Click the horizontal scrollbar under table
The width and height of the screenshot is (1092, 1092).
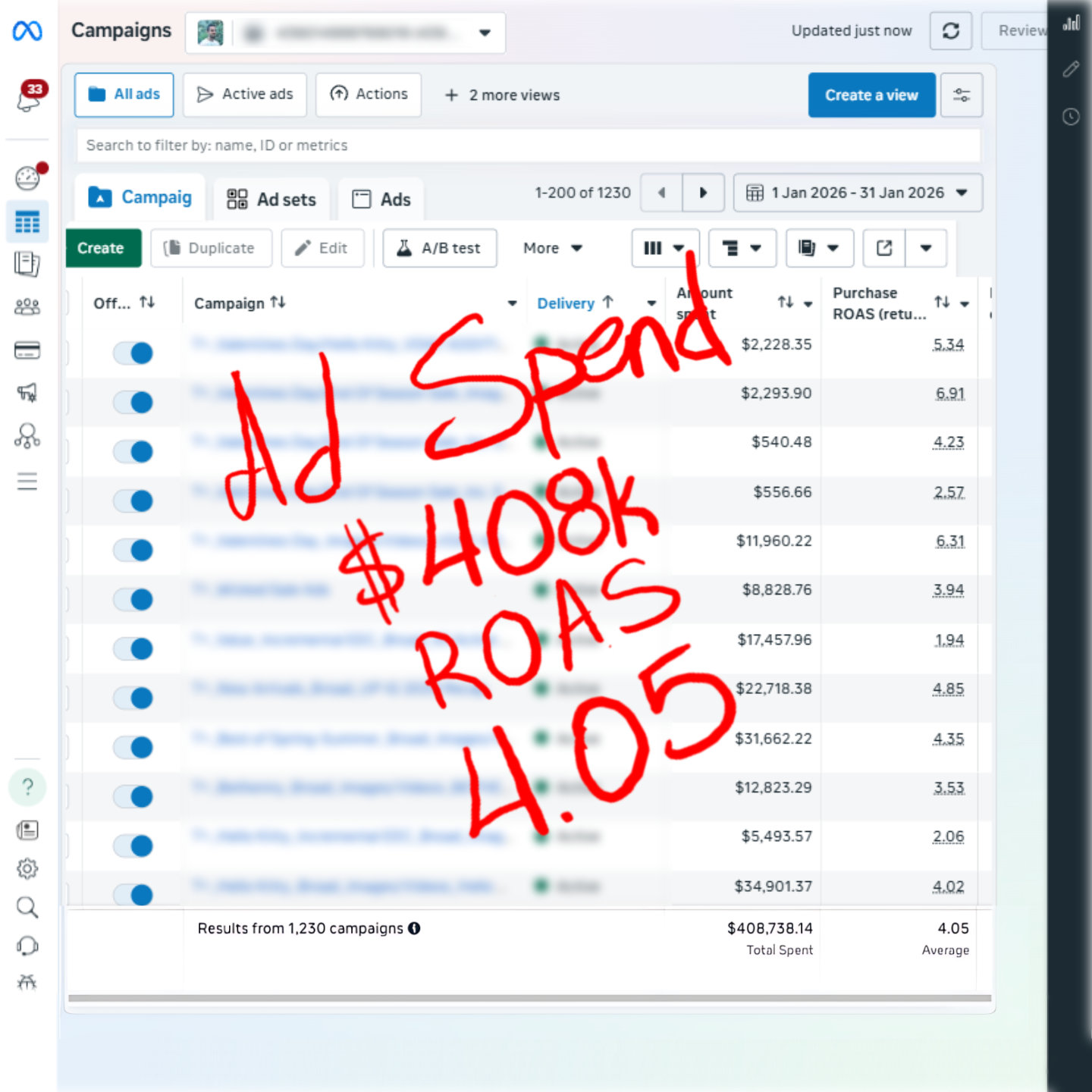(529, 998)
